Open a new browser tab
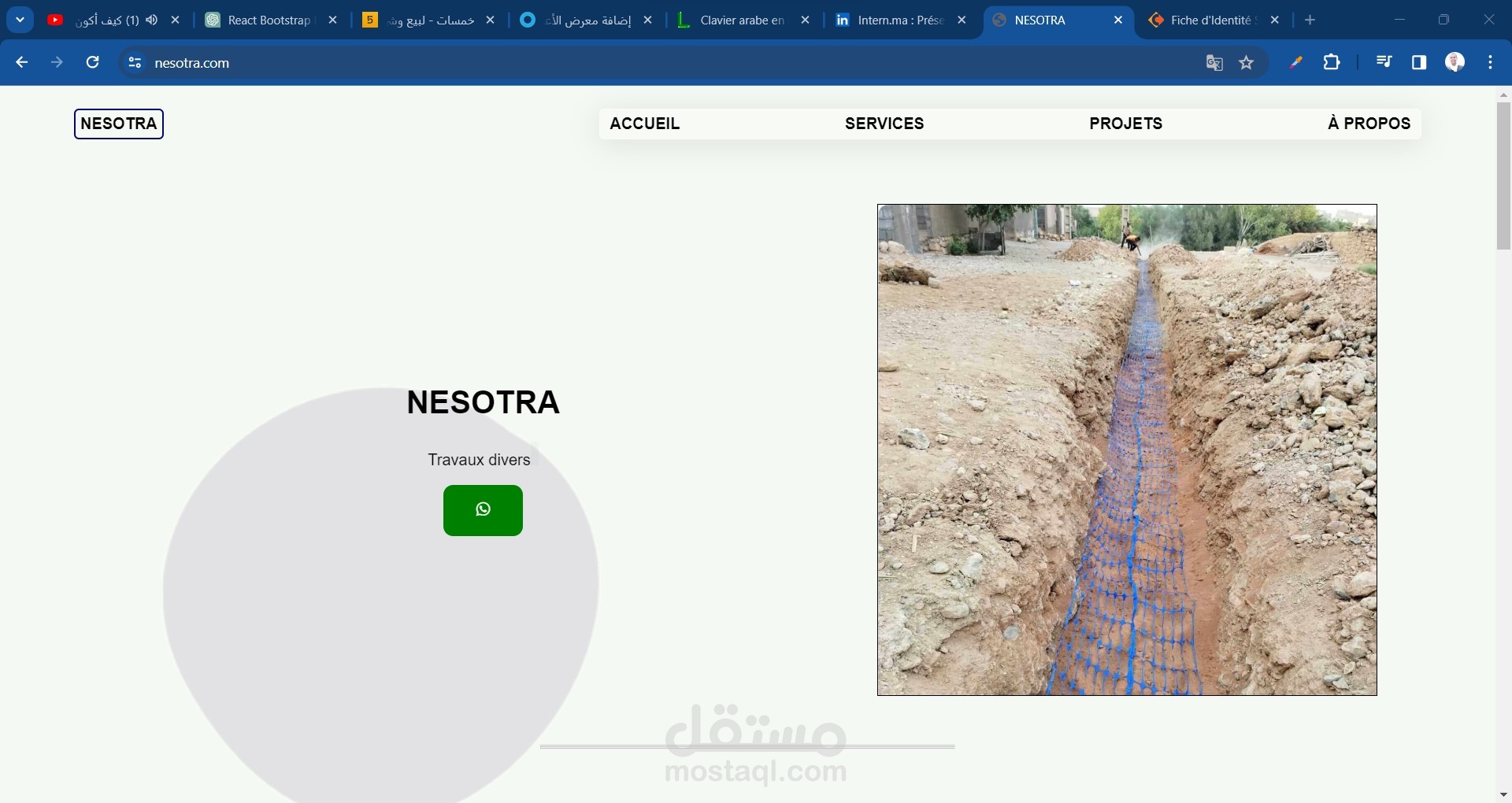 pos(1310,20)
